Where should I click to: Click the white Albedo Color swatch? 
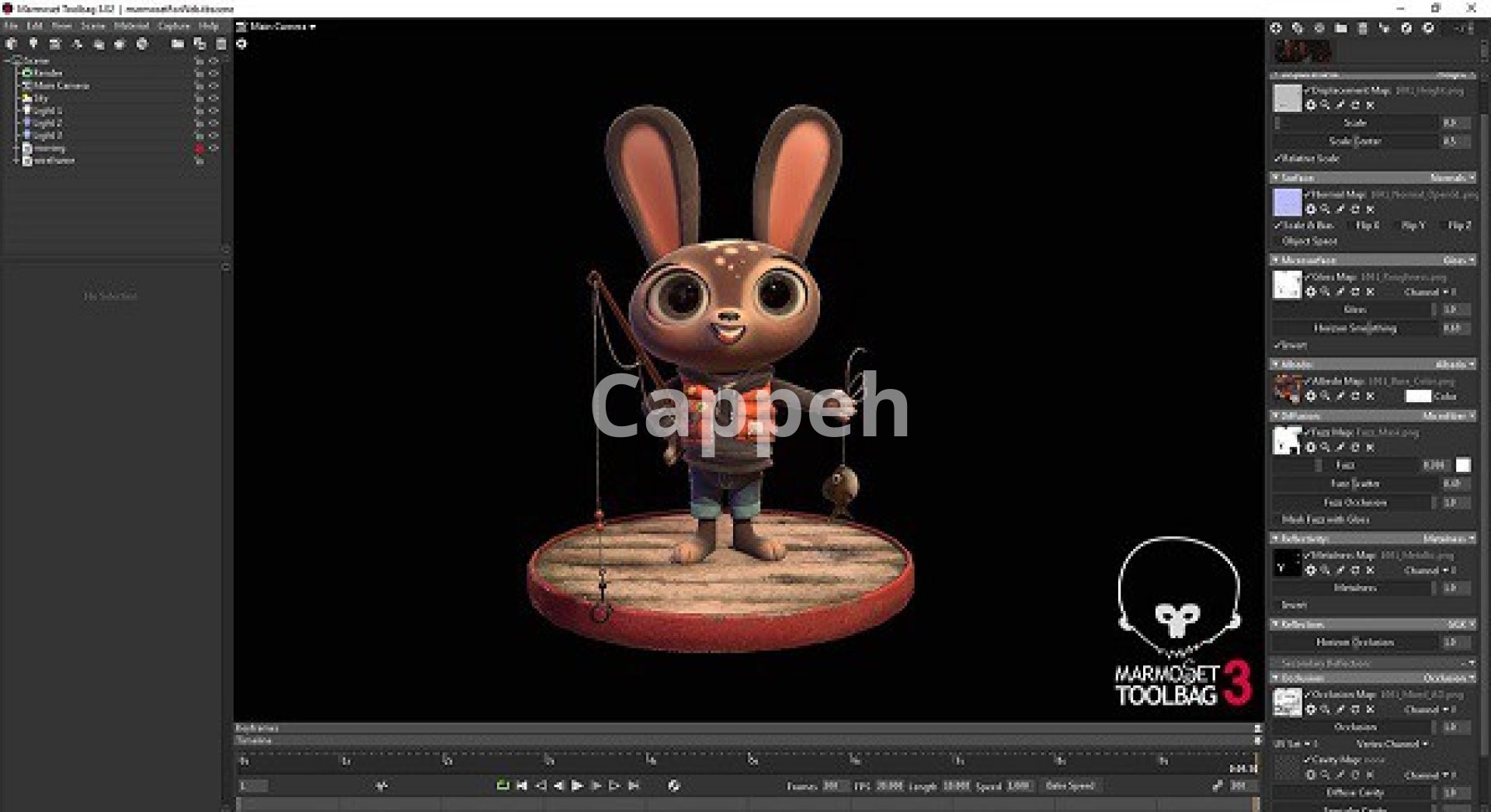pos(1417,397)
